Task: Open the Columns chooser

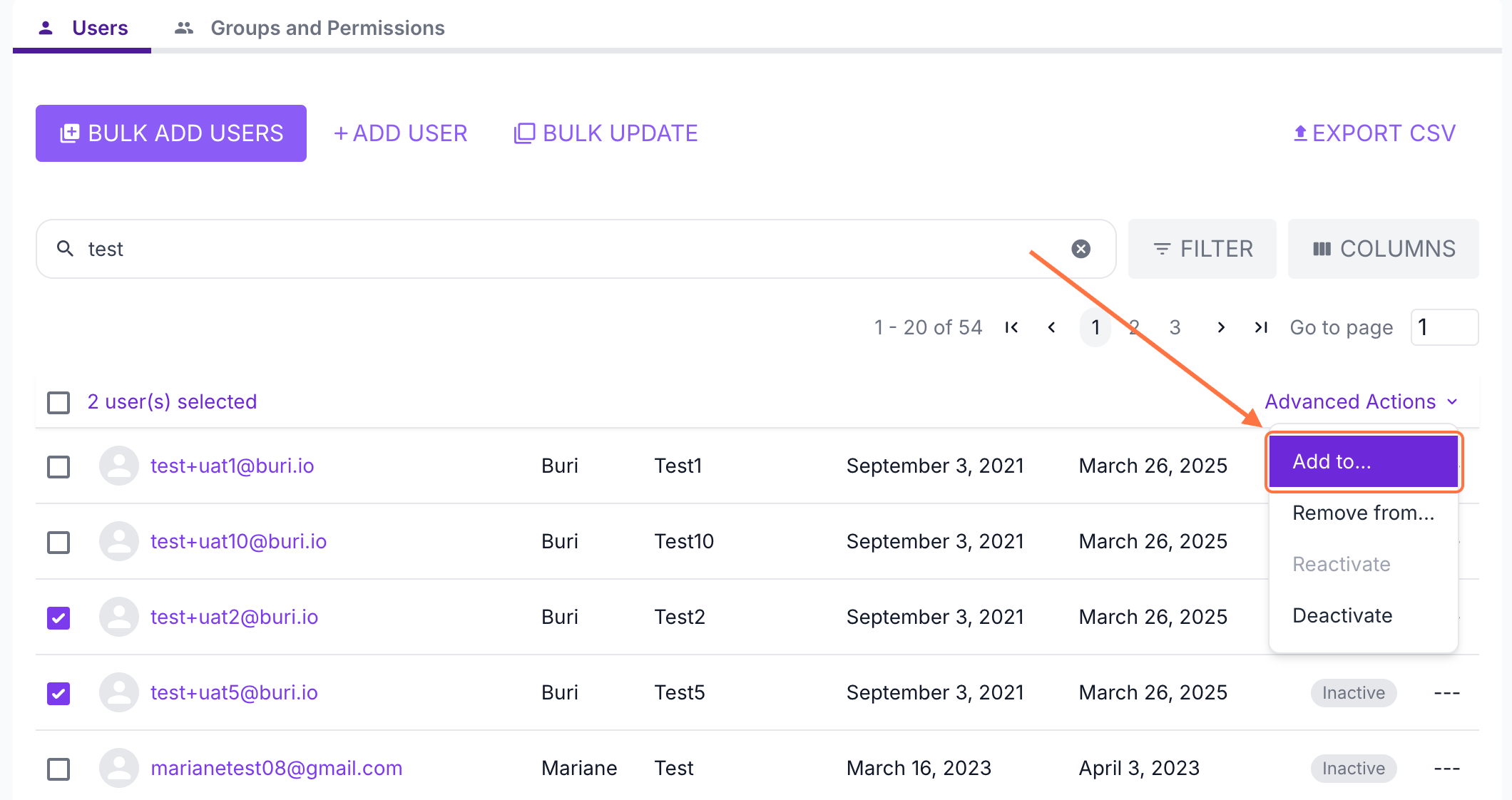Action: coord(1383,249)
